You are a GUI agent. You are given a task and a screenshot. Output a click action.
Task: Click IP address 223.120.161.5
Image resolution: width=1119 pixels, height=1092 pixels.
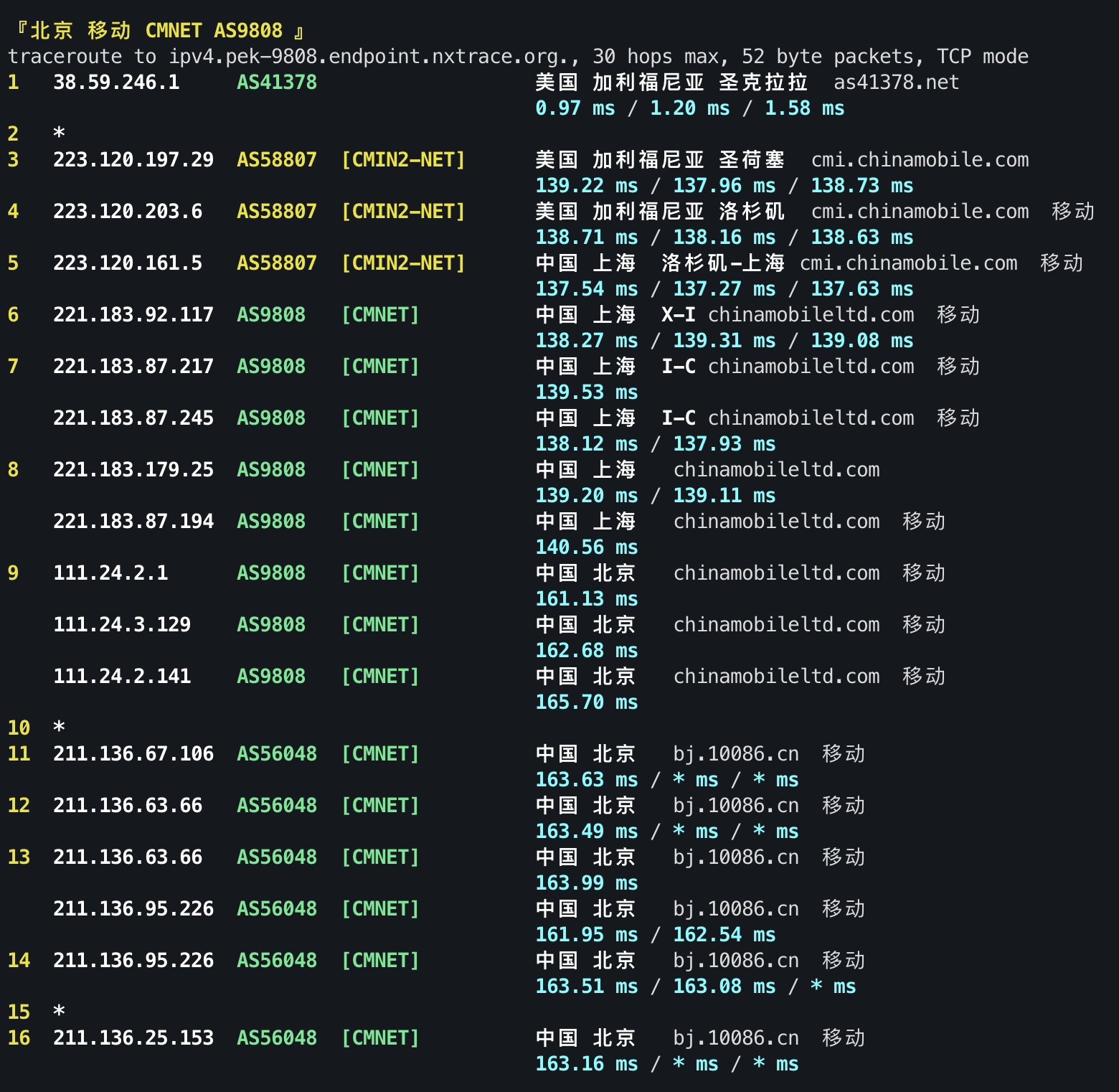[x=128, y=263]
